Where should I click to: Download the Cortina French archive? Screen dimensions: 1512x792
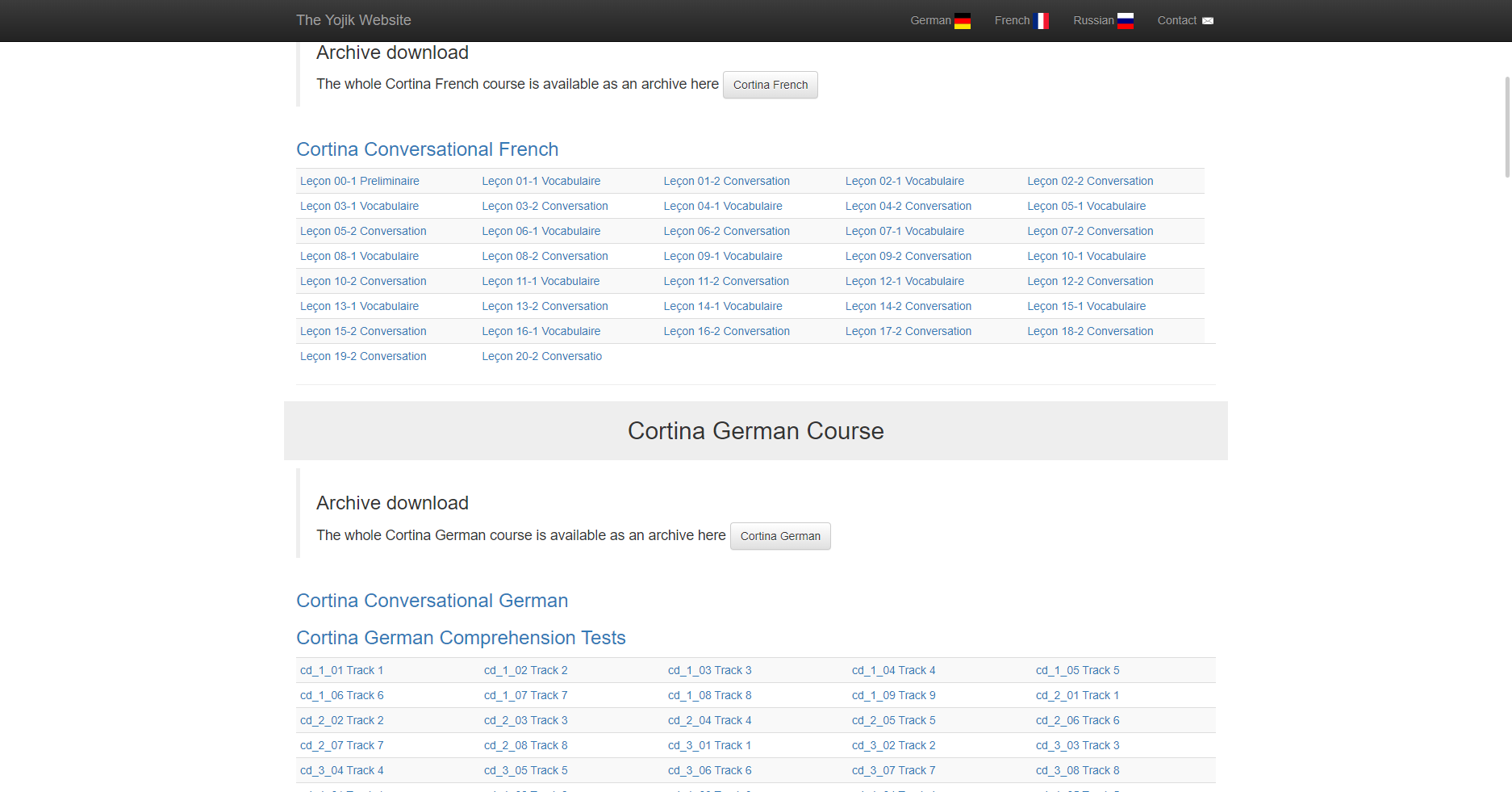[770, 85]
